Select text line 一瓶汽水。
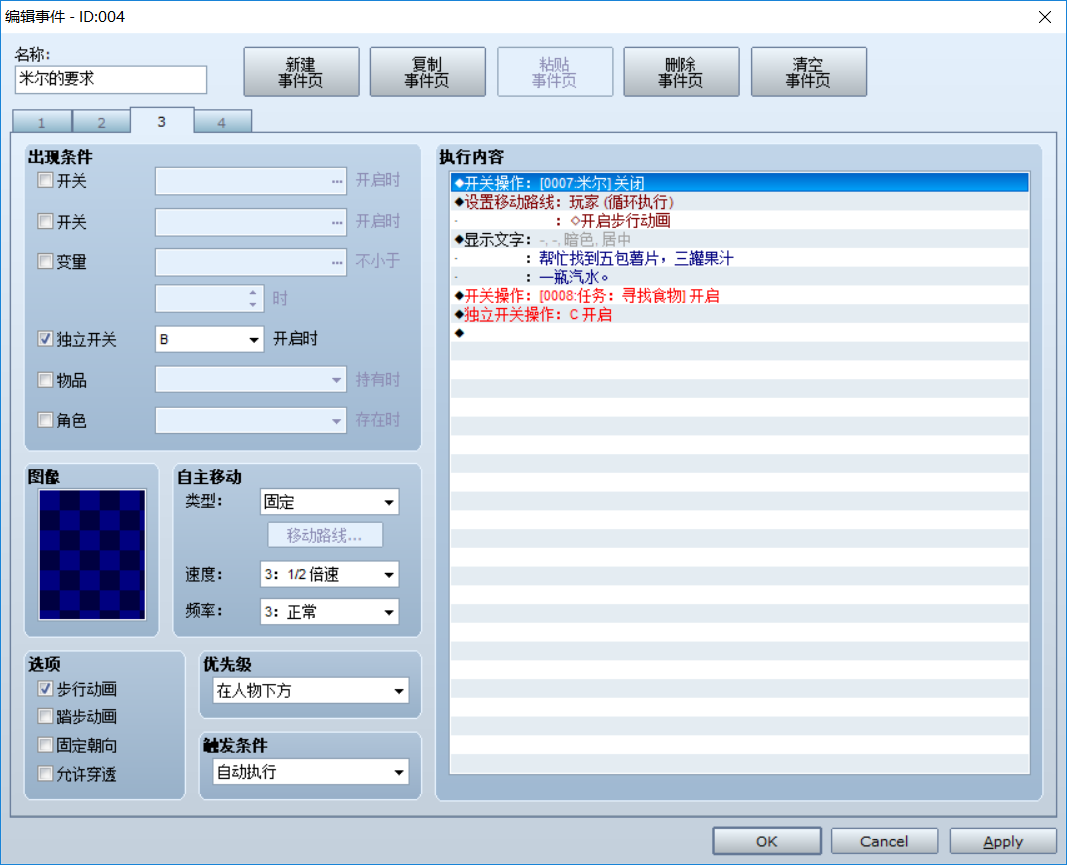The image size is (1067, 865). [x=740, y=277]
